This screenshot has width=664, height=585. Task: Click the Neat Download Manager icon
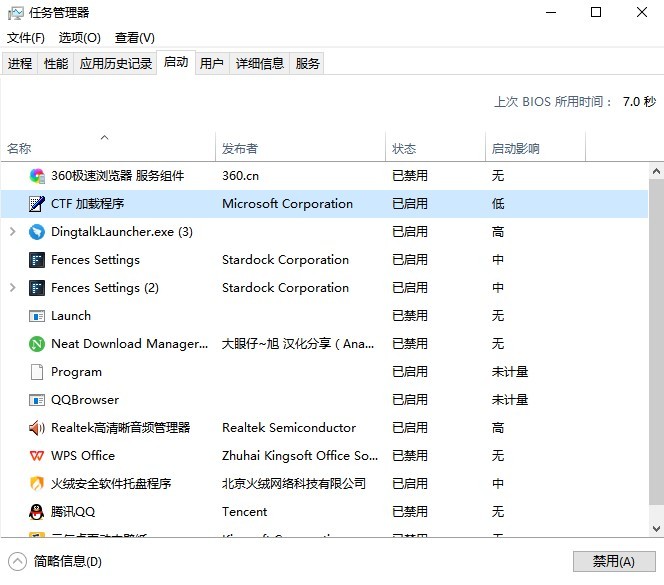pyautogui.click(x=37, y=344)
